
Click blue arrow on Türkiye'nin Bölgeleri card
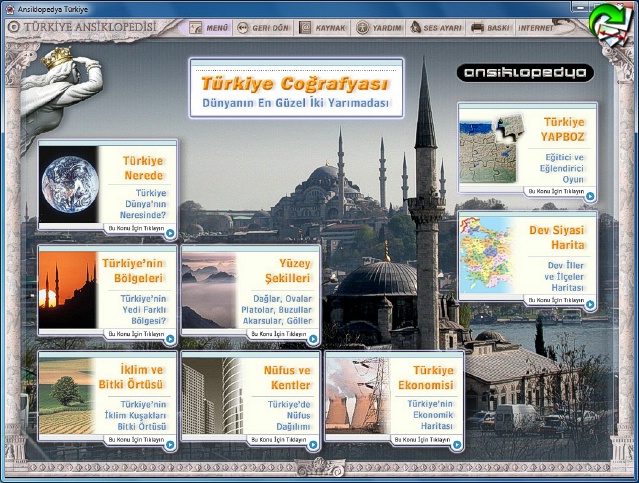pos(170,335)
